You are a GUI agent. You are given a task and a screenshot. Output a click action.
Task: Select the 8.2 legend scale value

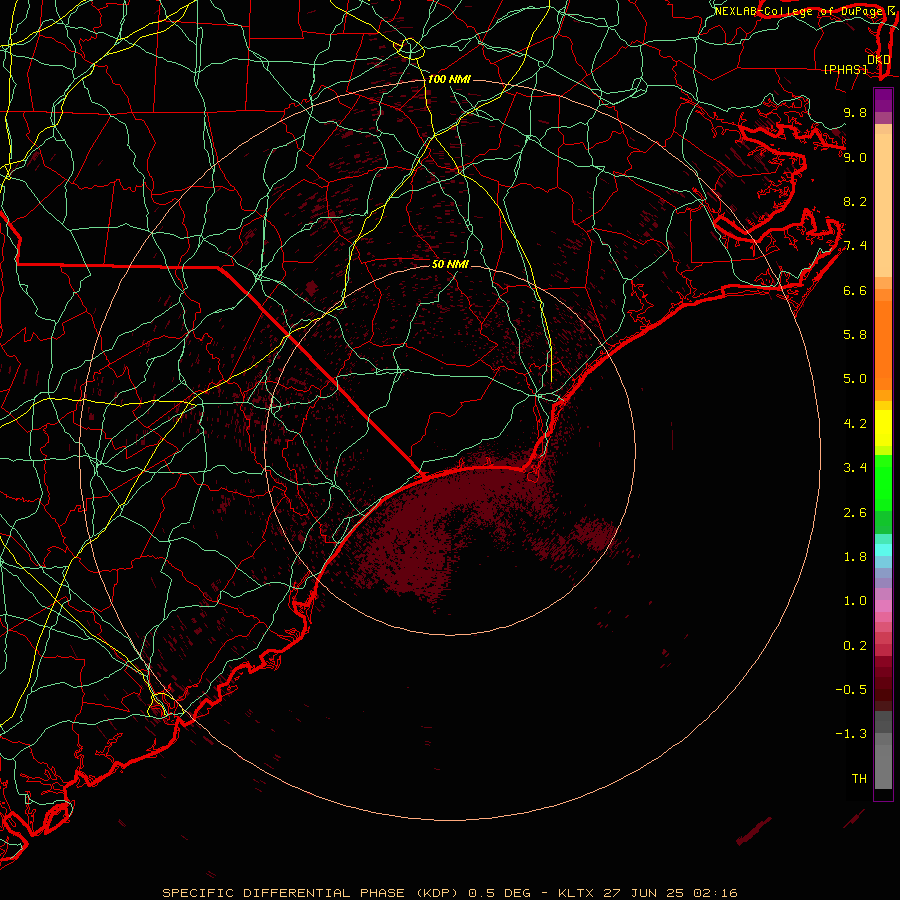pyautogui.click(x=855, y=201)
